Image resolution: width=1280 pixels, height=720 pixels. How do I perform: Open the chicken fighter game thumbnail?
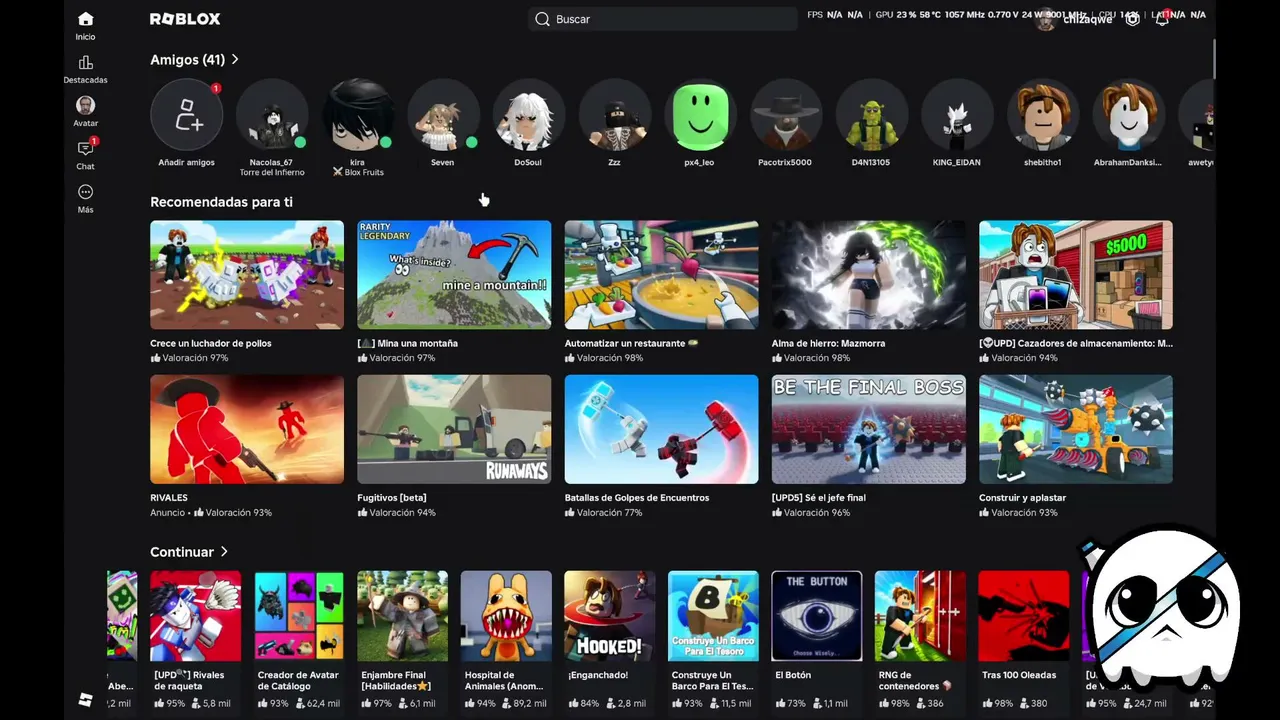coord(247,275)
